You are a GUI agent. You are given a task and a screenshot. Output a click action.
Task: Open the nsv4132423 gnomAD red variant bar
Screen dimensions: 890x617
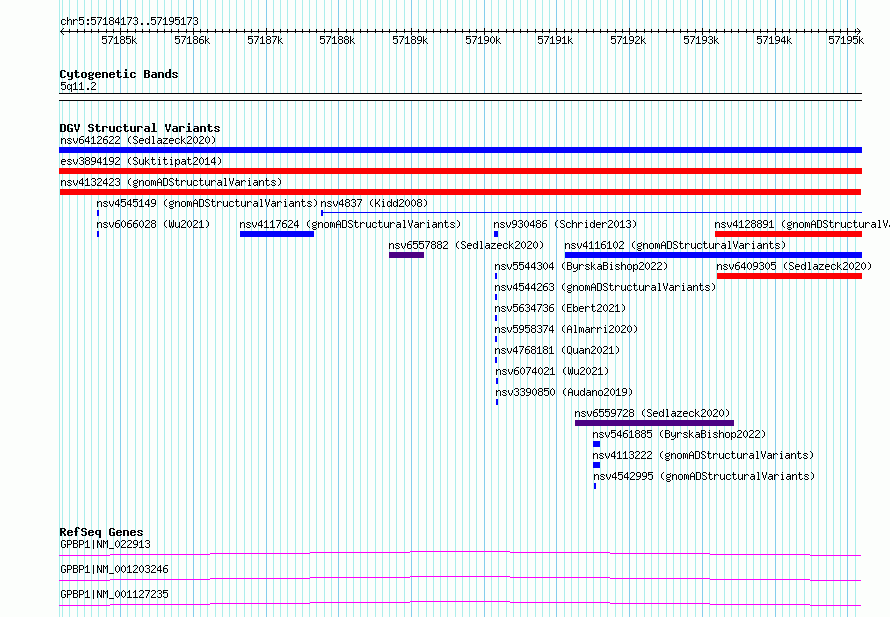460,192
